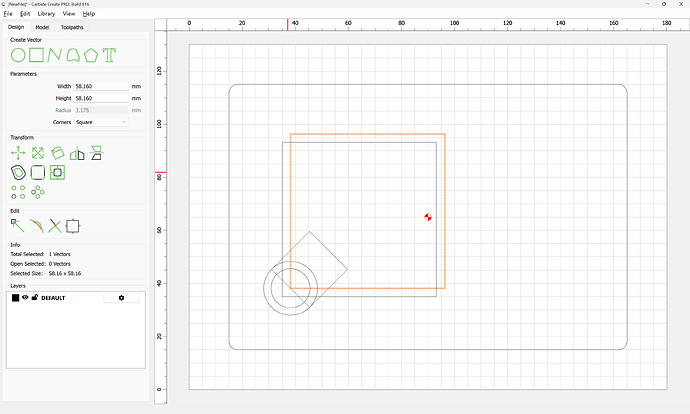690x414 pixels.
Task: Select the Node Edit tool
Action: pos(18,226)
